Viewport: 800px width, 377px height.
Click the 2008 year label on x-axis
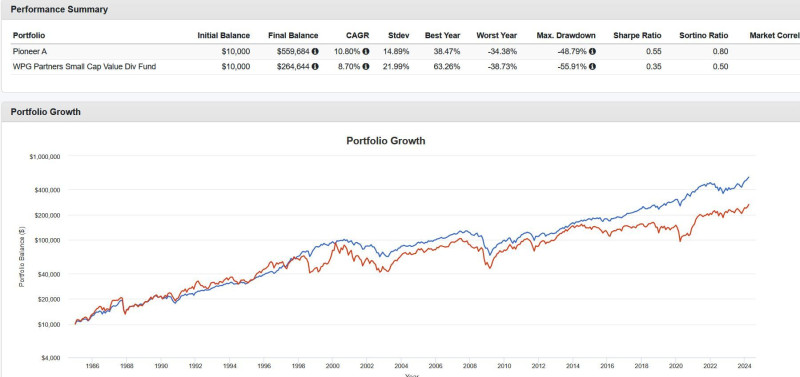469,366
